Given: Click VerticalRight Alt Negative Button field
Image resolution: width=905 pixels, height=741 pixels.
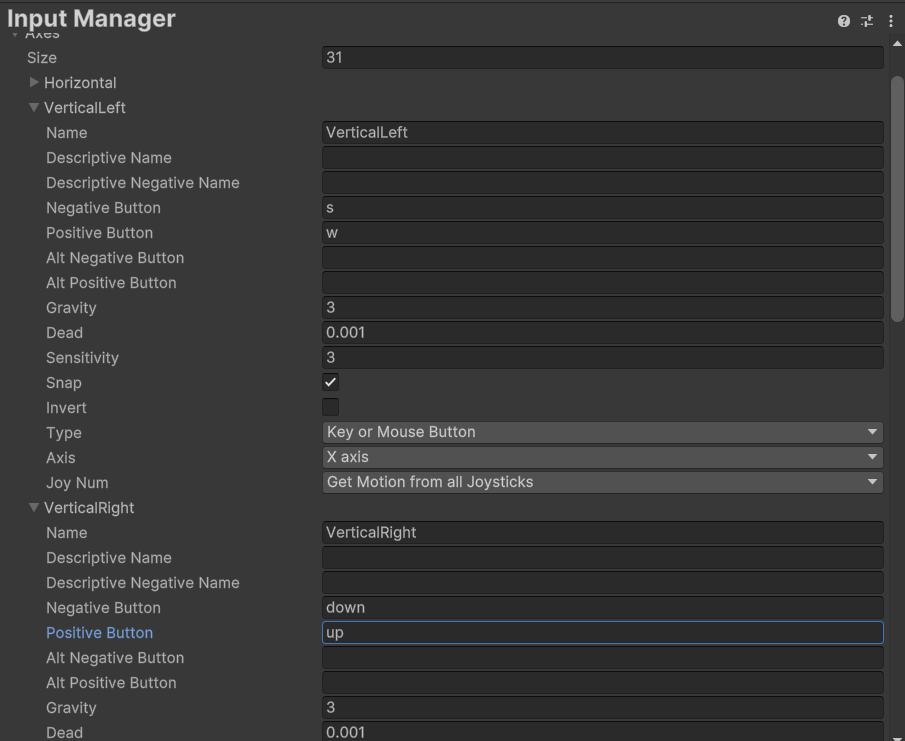Looking at the screenshot, I should pos(603,657).
